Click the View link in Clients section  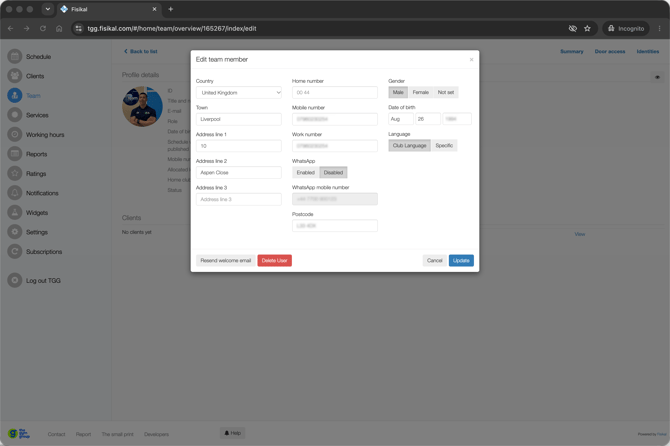point(579,234)
